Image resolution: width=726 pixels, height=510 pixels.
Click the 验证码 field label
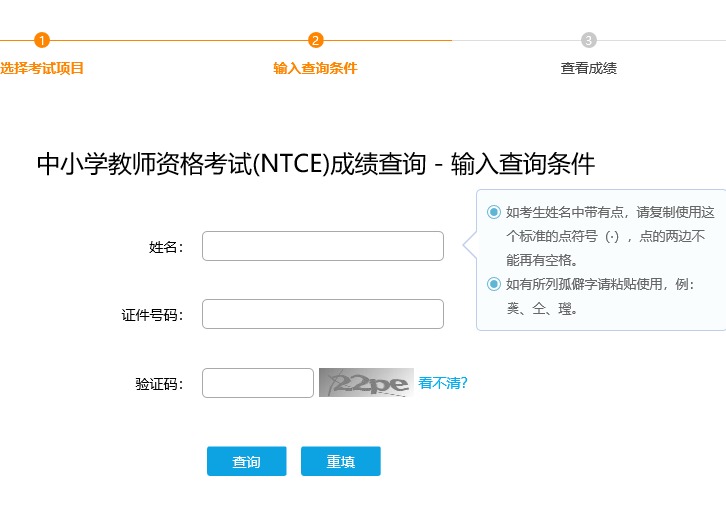[158, 384]
